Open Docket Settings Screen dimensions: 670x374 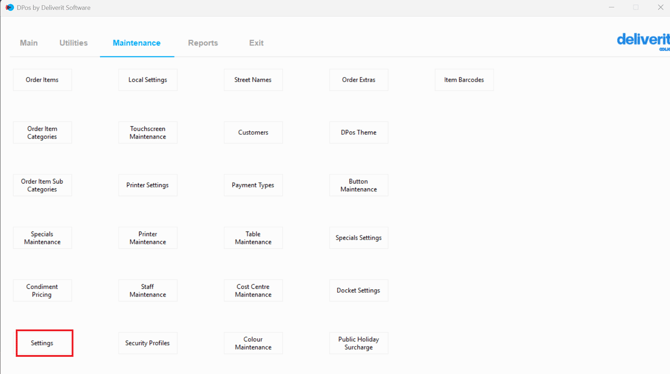tap(359, 291)
